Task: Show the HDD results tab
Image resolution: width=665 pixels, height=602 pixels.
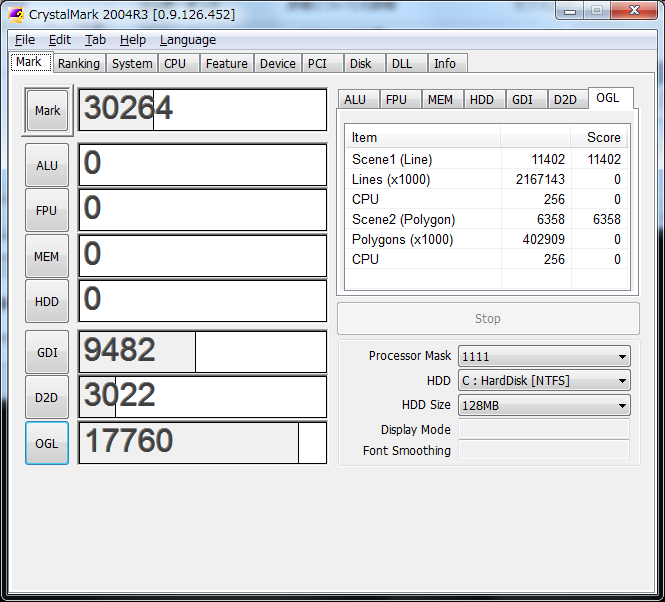Action: pyautogui.click(x=484, y=99)
